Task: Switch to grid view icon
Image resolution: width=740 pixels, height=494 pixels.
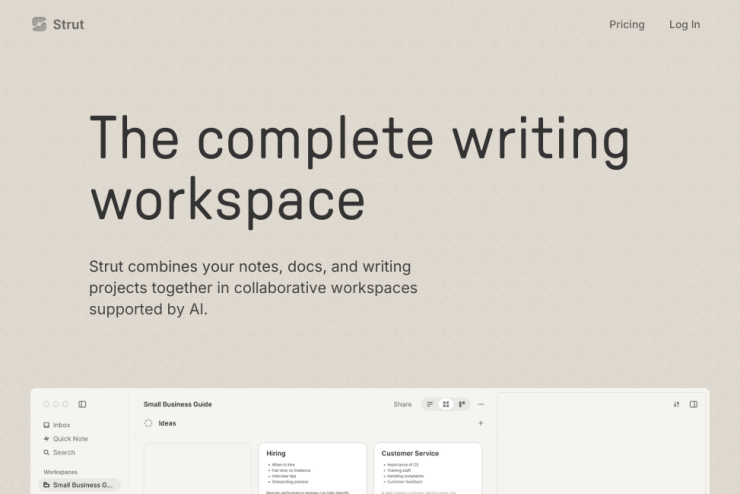Action: click(x=446, y=404)
